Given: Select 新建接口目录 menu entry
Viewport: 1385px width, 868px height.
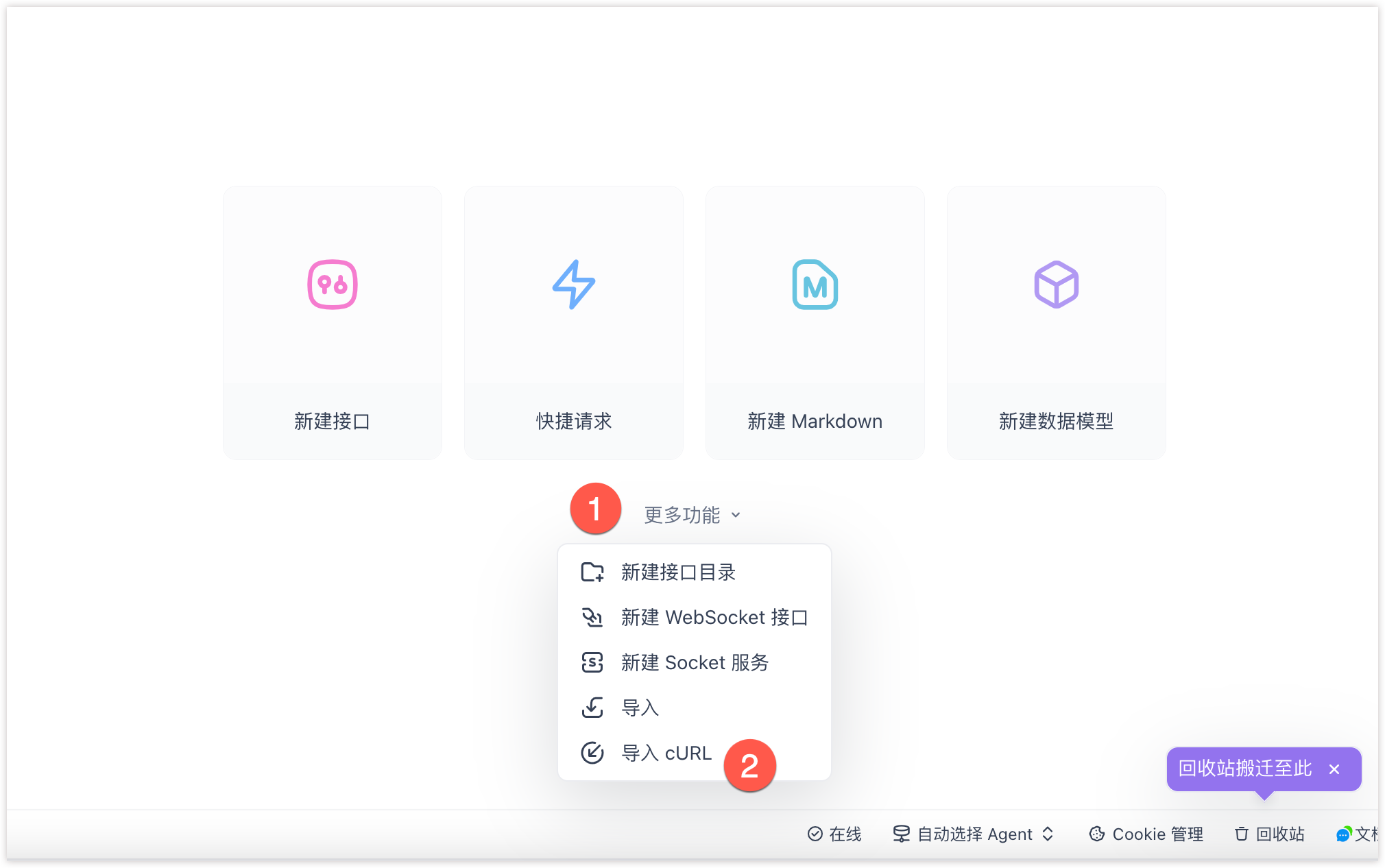Looking at the screenshot, I should tap(678, 572).
